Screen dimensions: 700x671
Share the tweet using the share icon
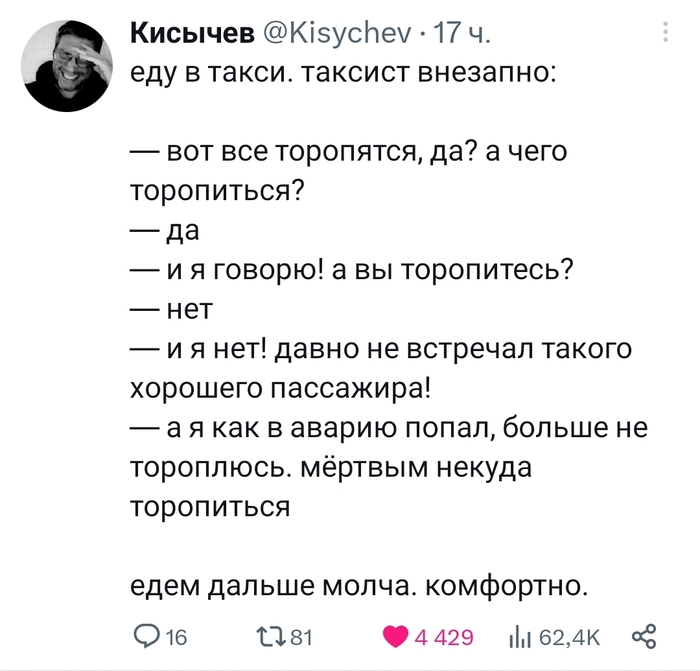pos(644,638)
